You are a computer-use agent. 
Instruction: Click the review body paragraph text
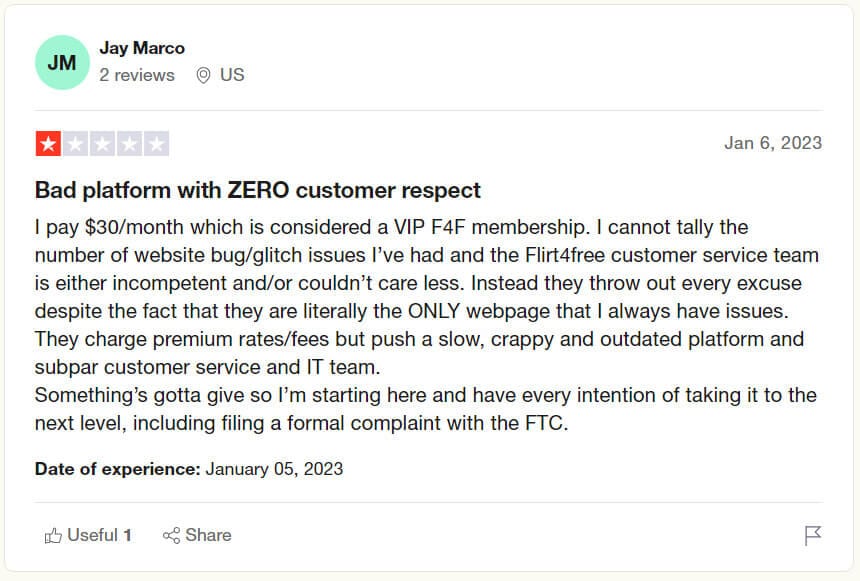coord(427,325)
